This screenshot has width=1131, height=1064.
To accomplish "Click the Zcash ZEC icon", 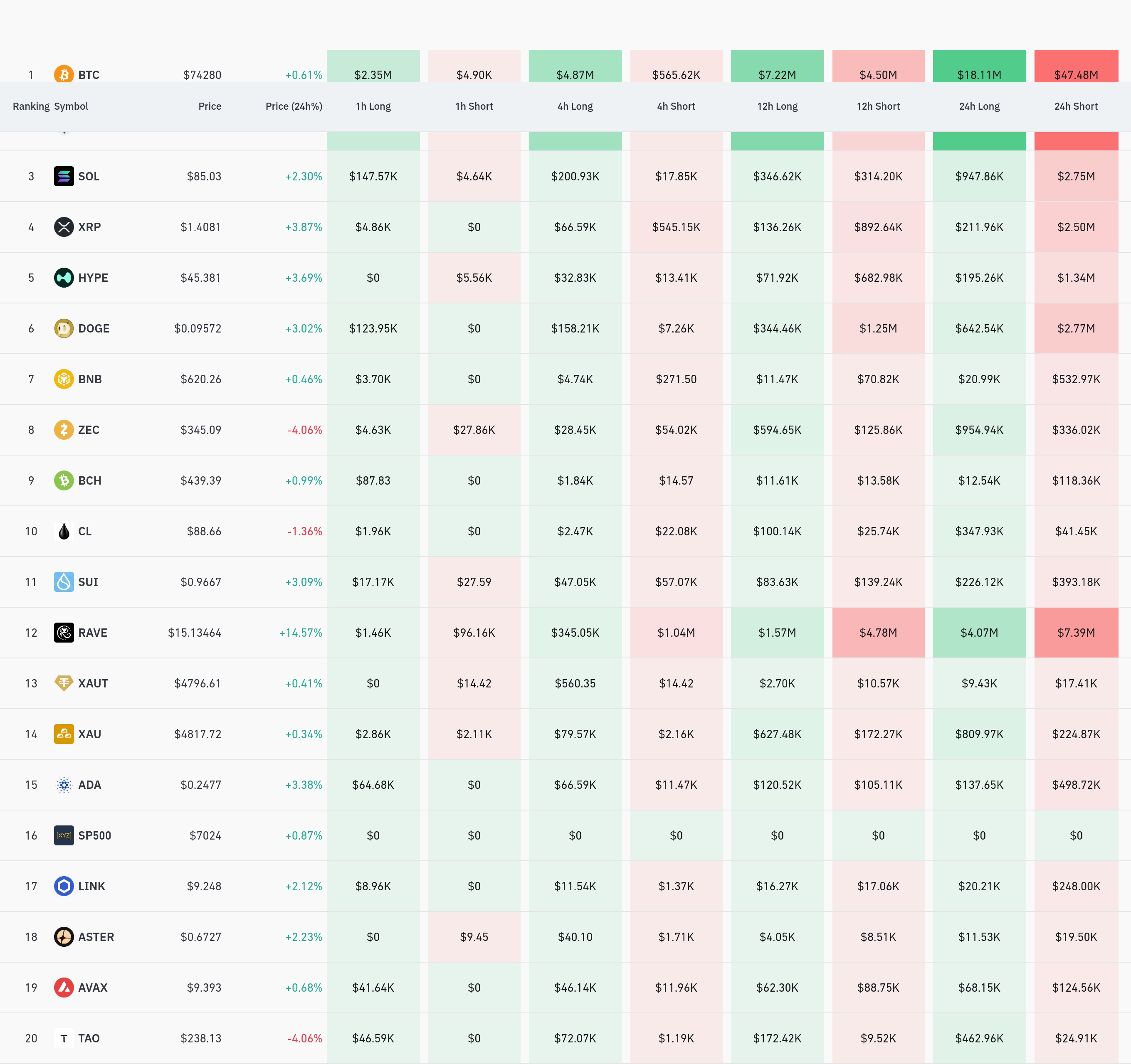I will [64, 429].
